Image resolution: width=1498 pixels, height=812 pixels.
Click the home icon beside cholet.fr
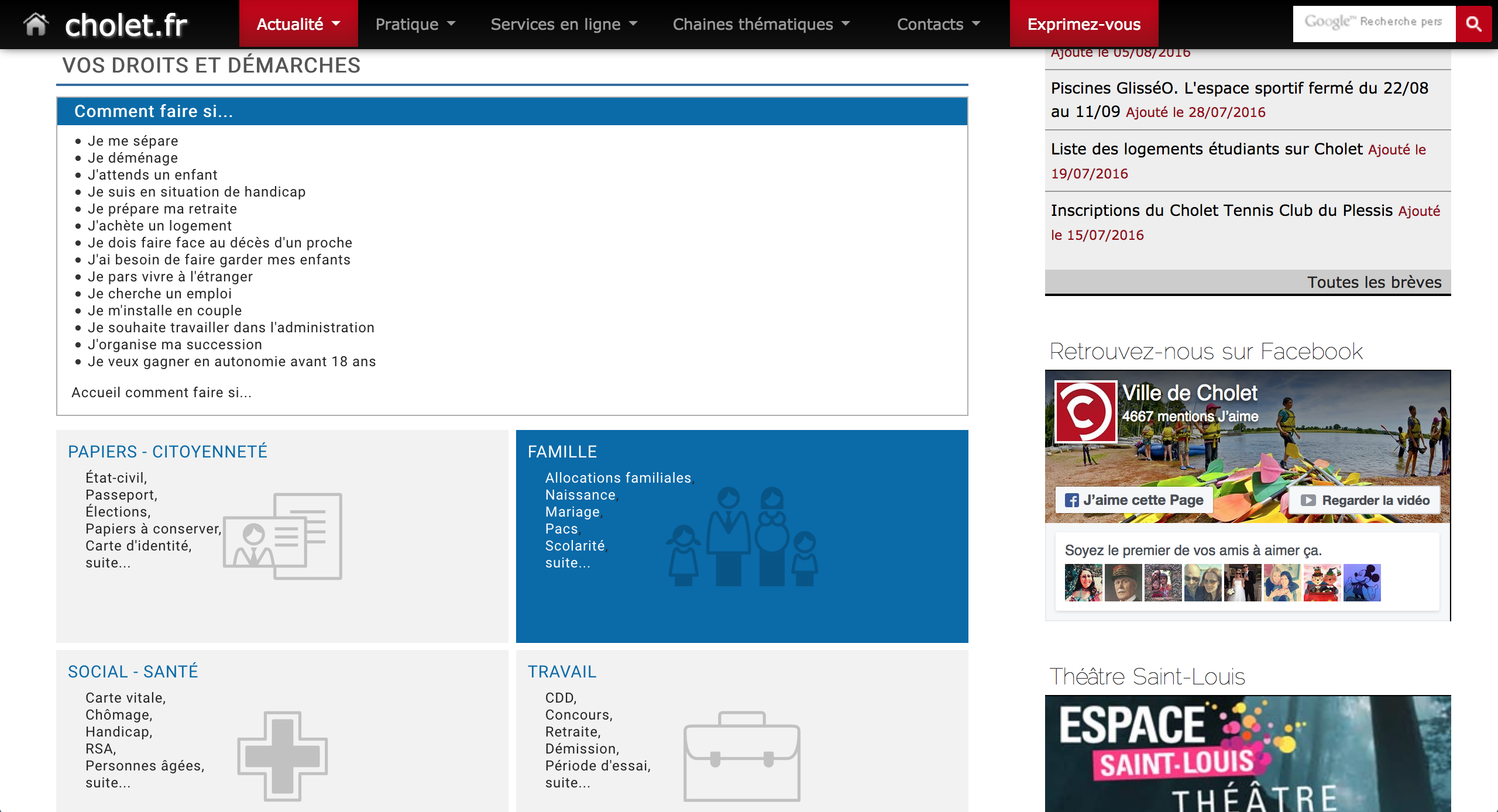click(36, 25)
